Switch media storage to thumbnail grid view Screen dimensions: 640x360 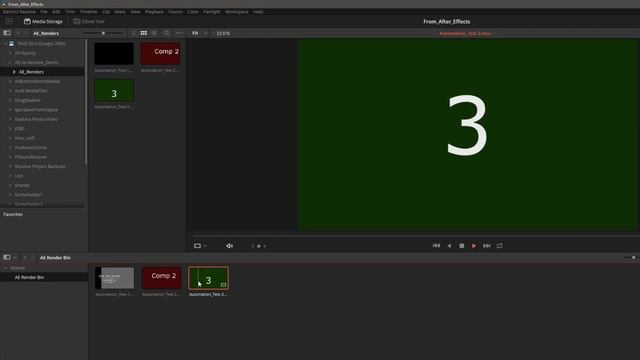144,33
